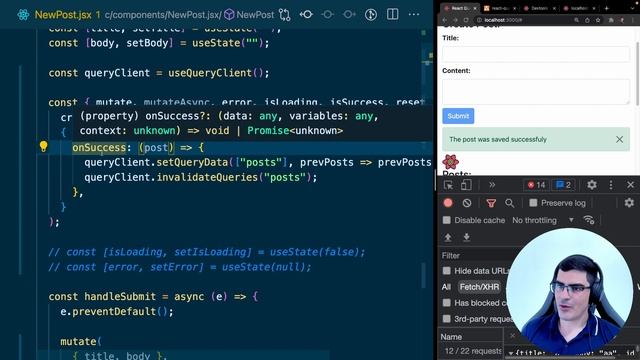Tick the Hide data URLs checkbox

click(447, 271)
